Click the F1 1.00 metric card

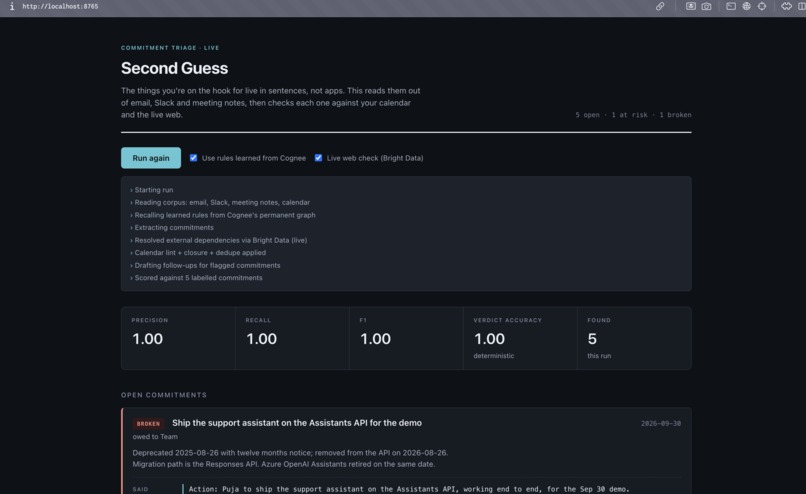pos(406,338)
